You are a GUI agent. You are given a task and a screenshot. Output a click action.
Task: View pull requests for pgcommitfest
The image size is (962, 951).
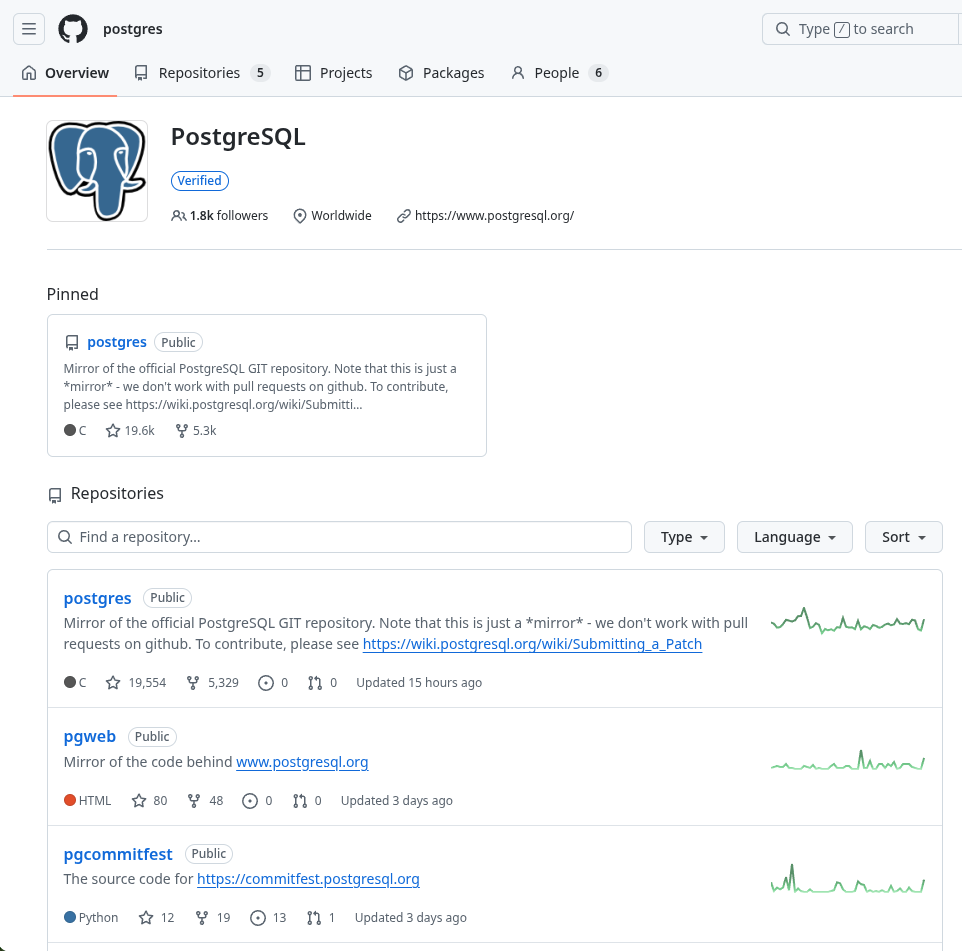click(321, 918)
